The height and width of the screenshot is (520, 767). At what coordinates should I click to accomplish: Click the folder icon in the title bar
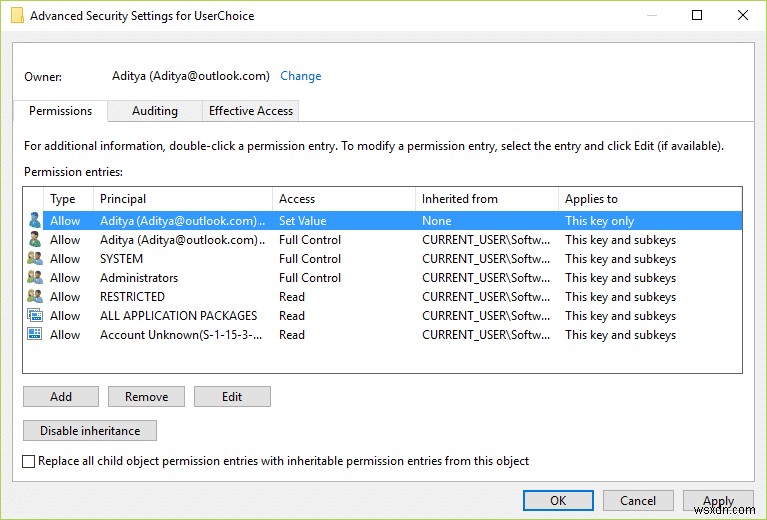(18, 16)
